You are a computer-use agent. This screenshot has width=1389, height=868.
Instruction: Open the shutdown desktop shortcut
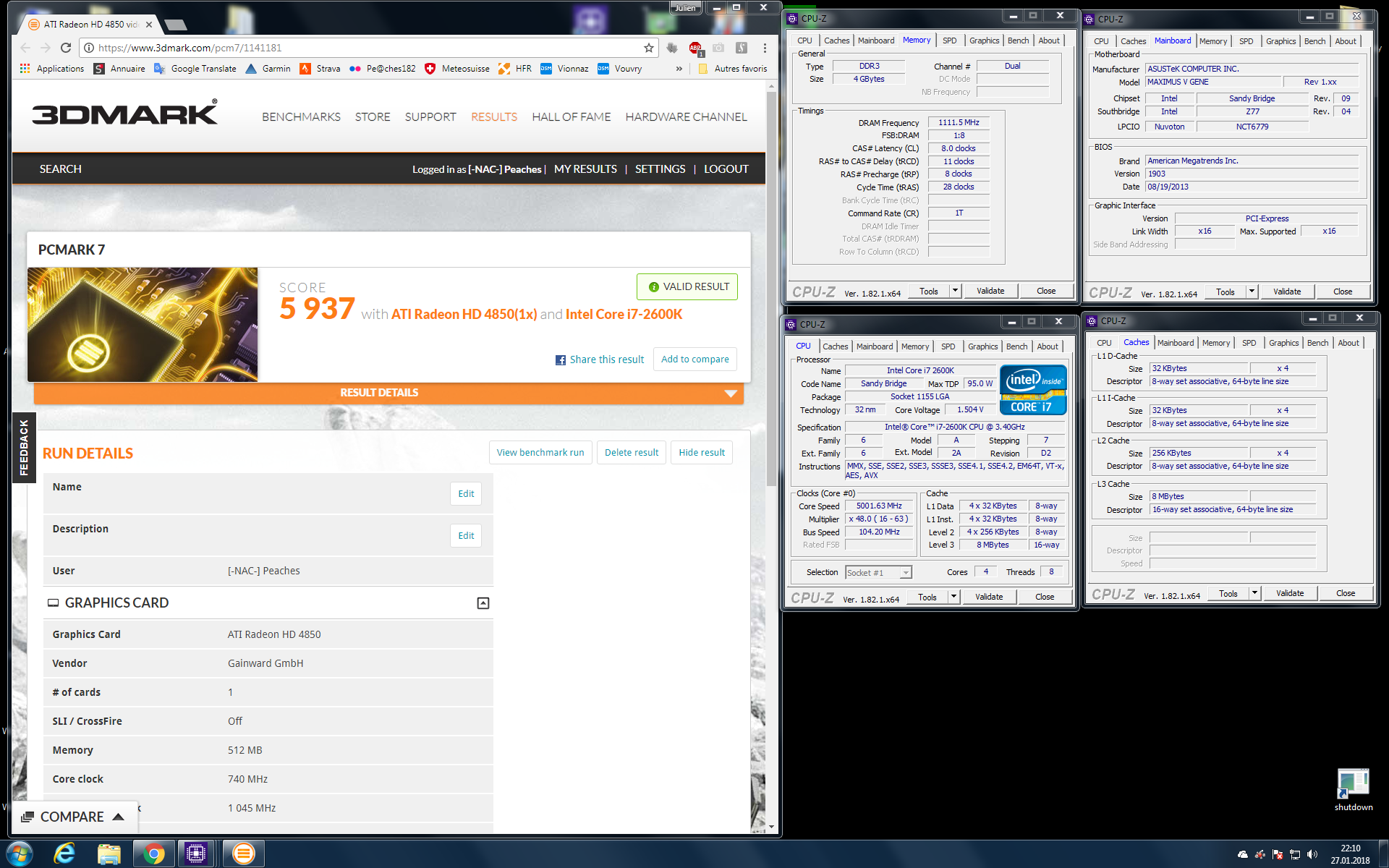point(1353,790)
